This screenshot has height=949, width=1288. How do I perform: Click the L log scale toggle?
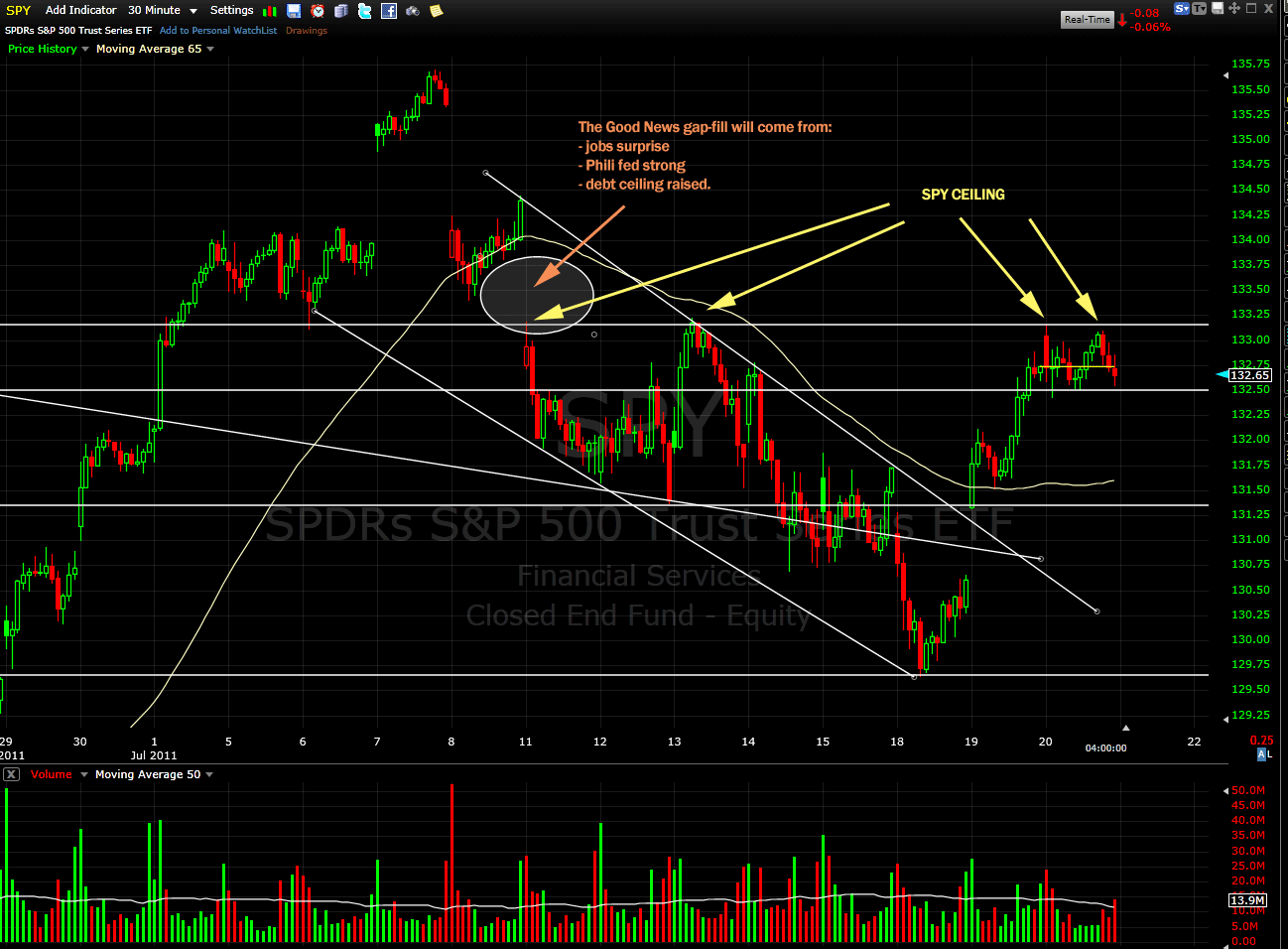(x=1269, y=754)
